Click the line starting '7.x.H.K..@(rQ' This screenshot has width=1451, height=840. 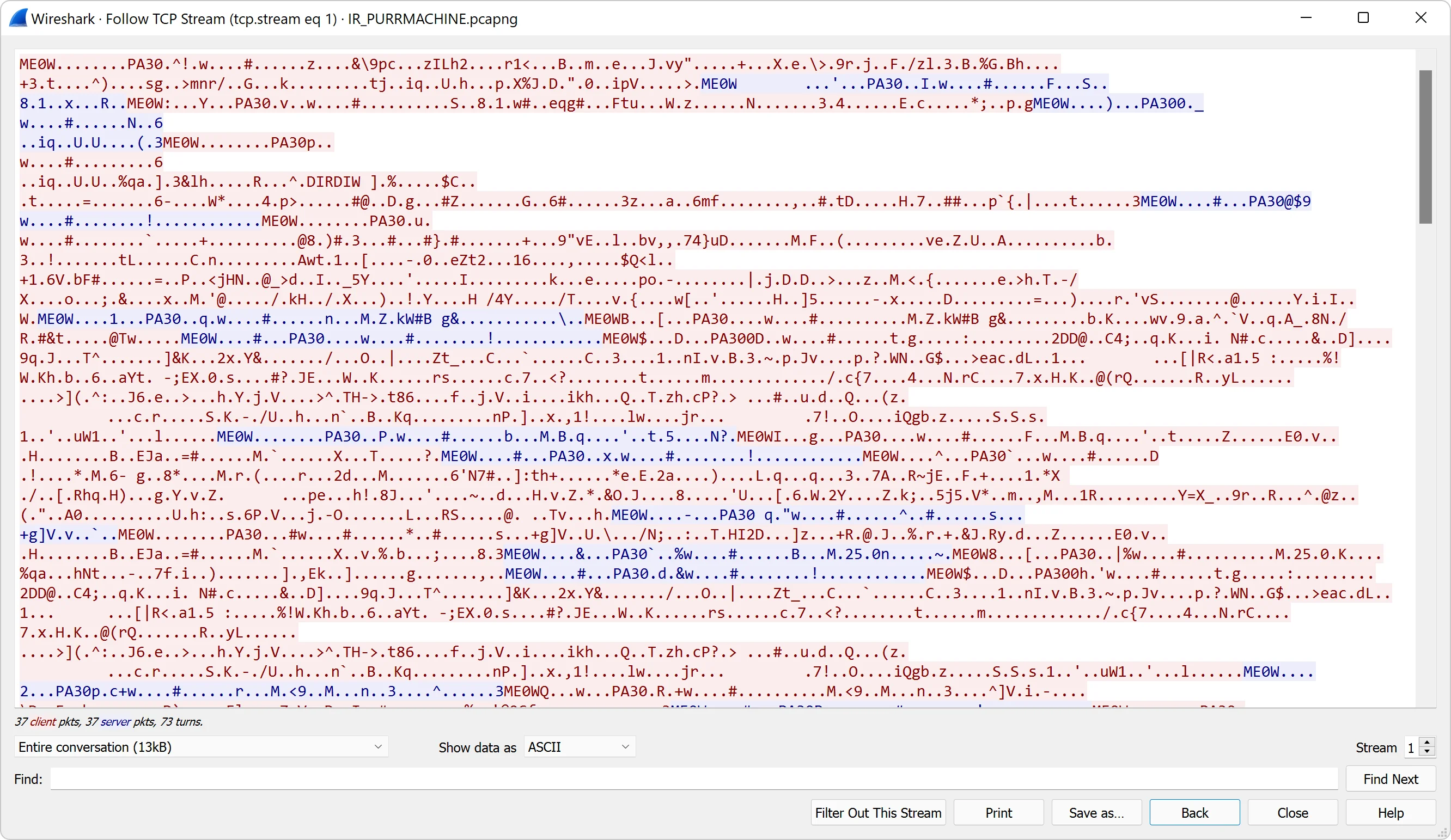(x=158, y=632)
